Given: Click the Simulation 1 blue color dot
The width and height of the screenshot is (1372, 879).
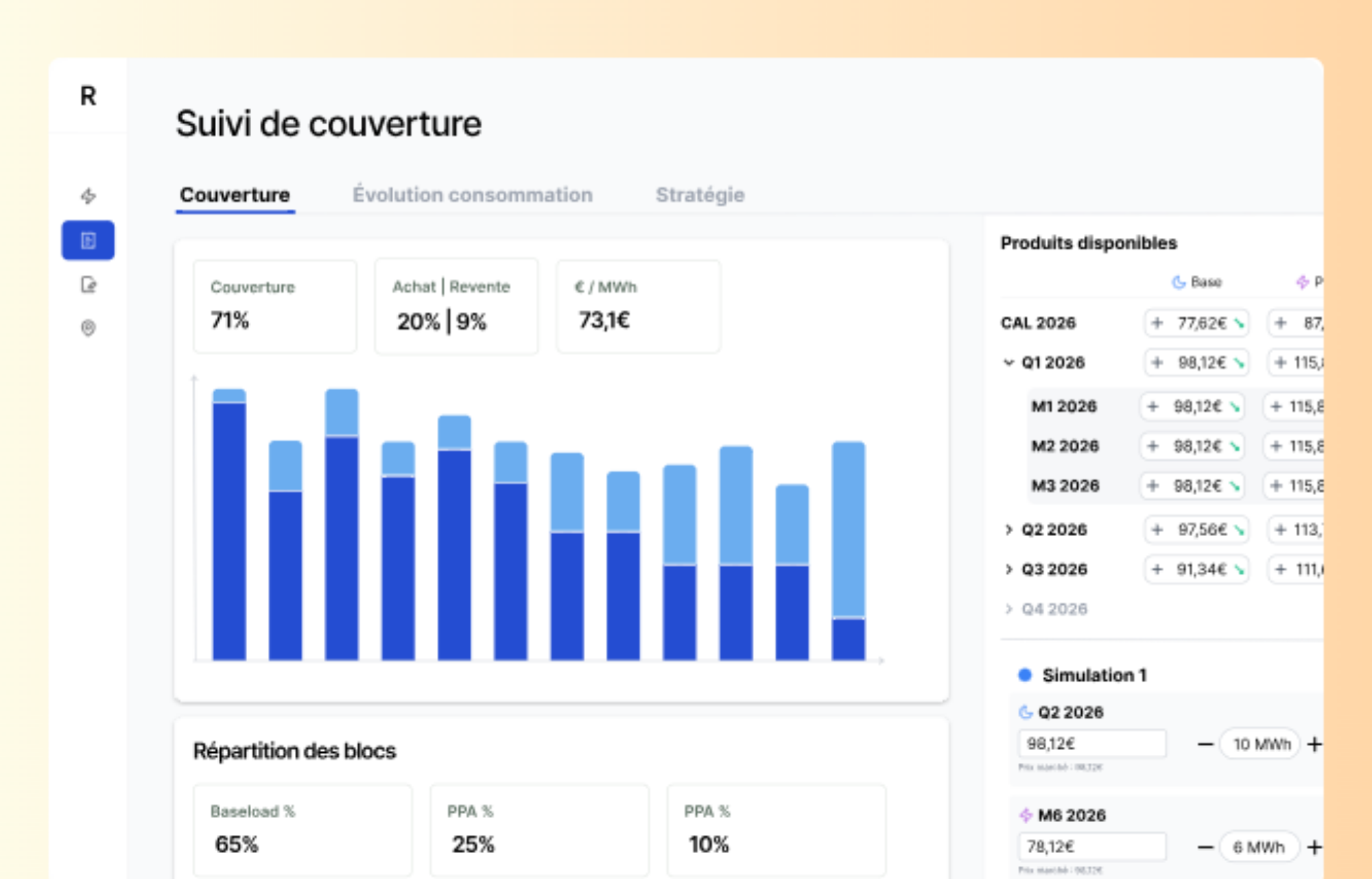Looking at the screenshot, I should pos(1025,675).
